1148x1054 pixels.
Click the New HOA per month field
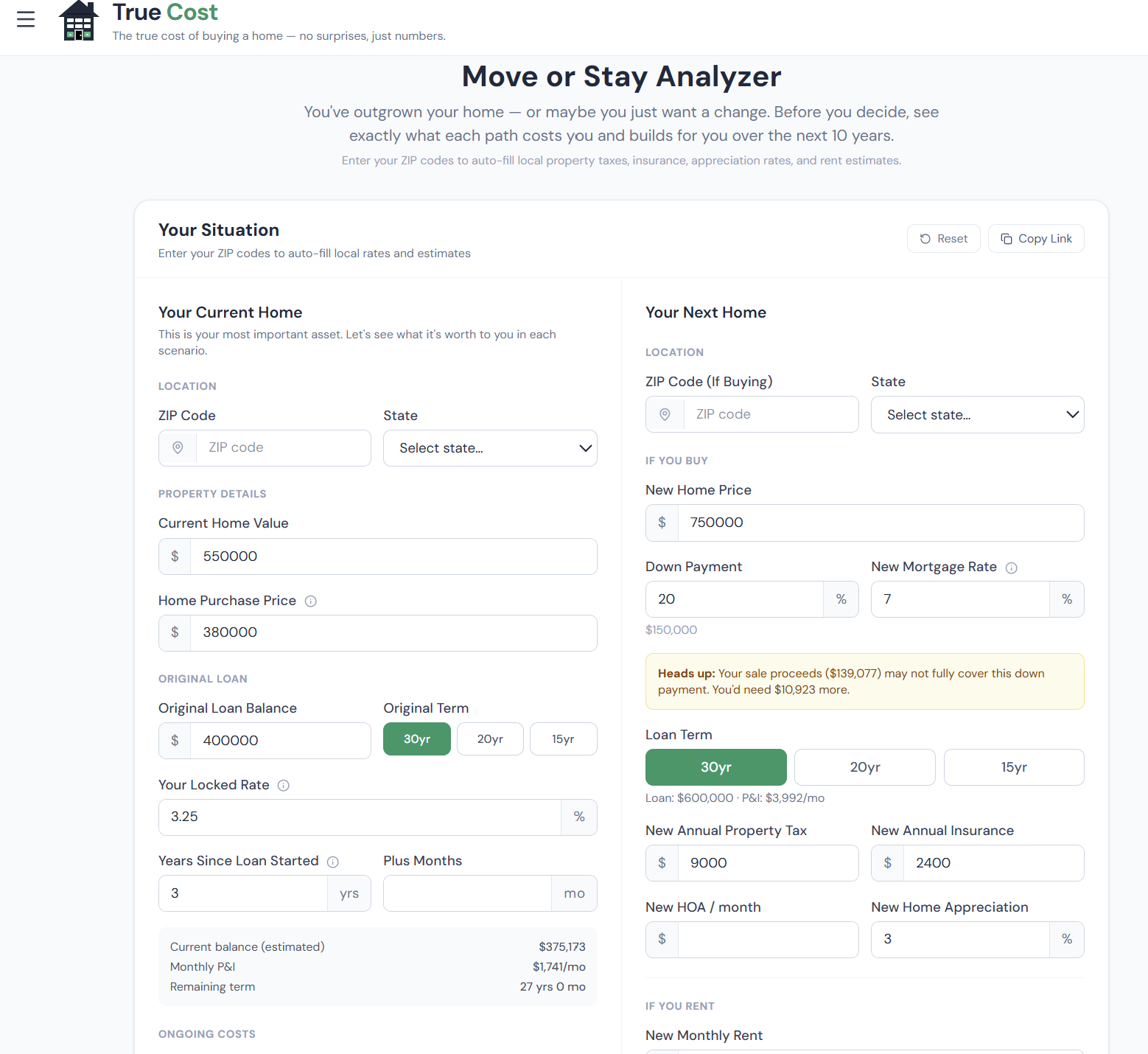click(768, 939)
